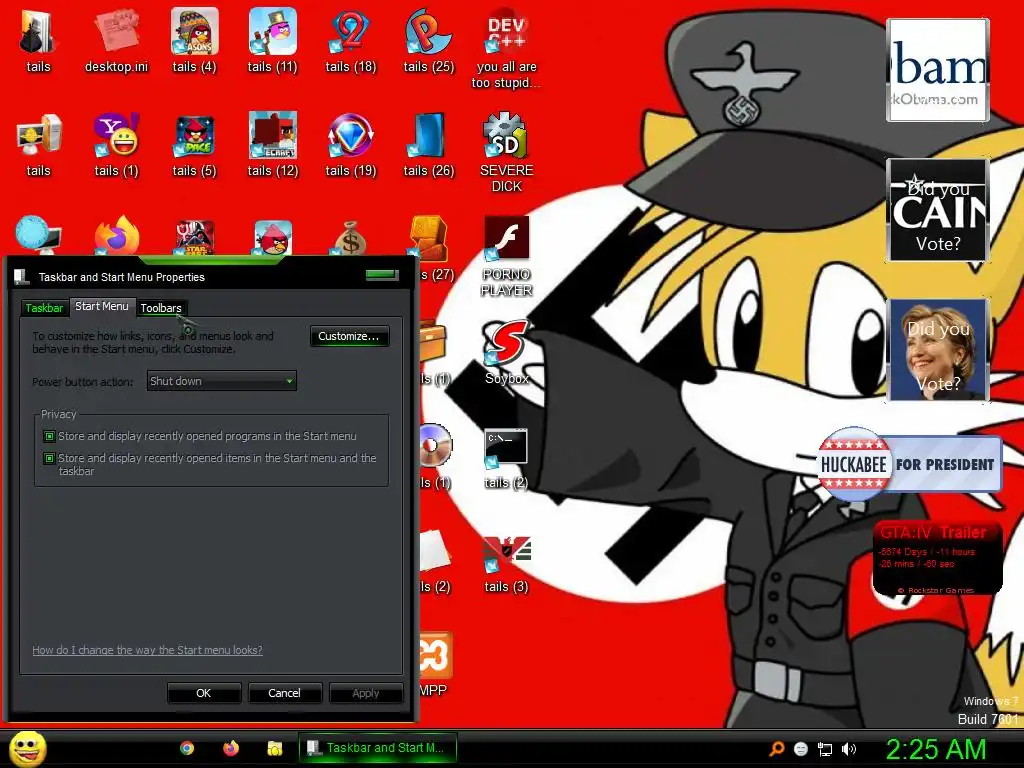This screenshot has height=768, width=1024.
Task: Open the tails (5) Angry Birds Space icon
Action: click(x=194, y=145)
